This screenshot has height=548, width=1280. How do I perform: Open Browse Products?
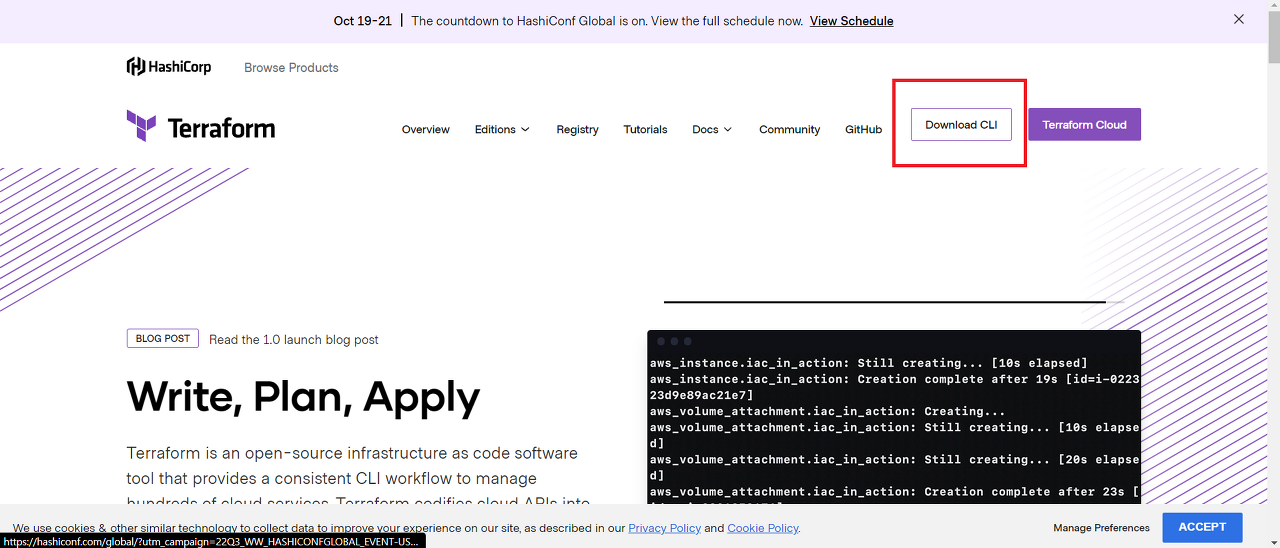tap(291, 68)
